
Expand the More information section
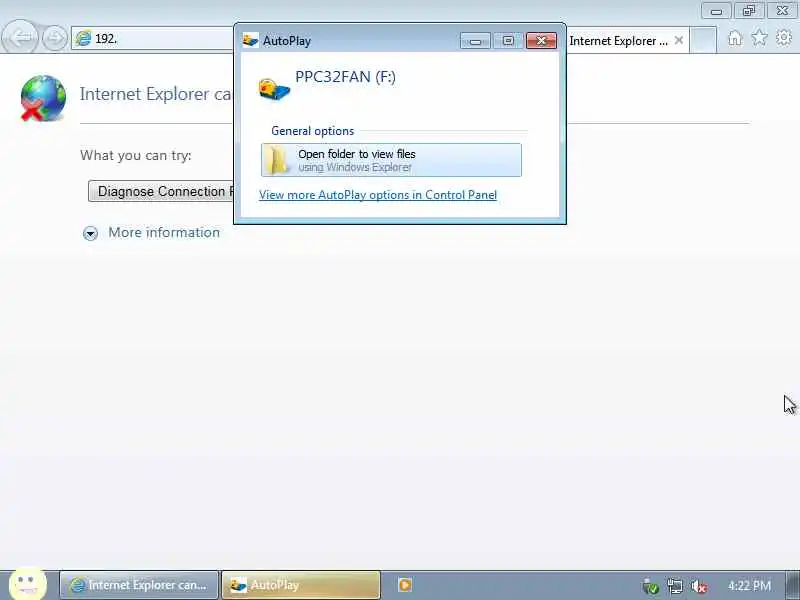(152, 233)
